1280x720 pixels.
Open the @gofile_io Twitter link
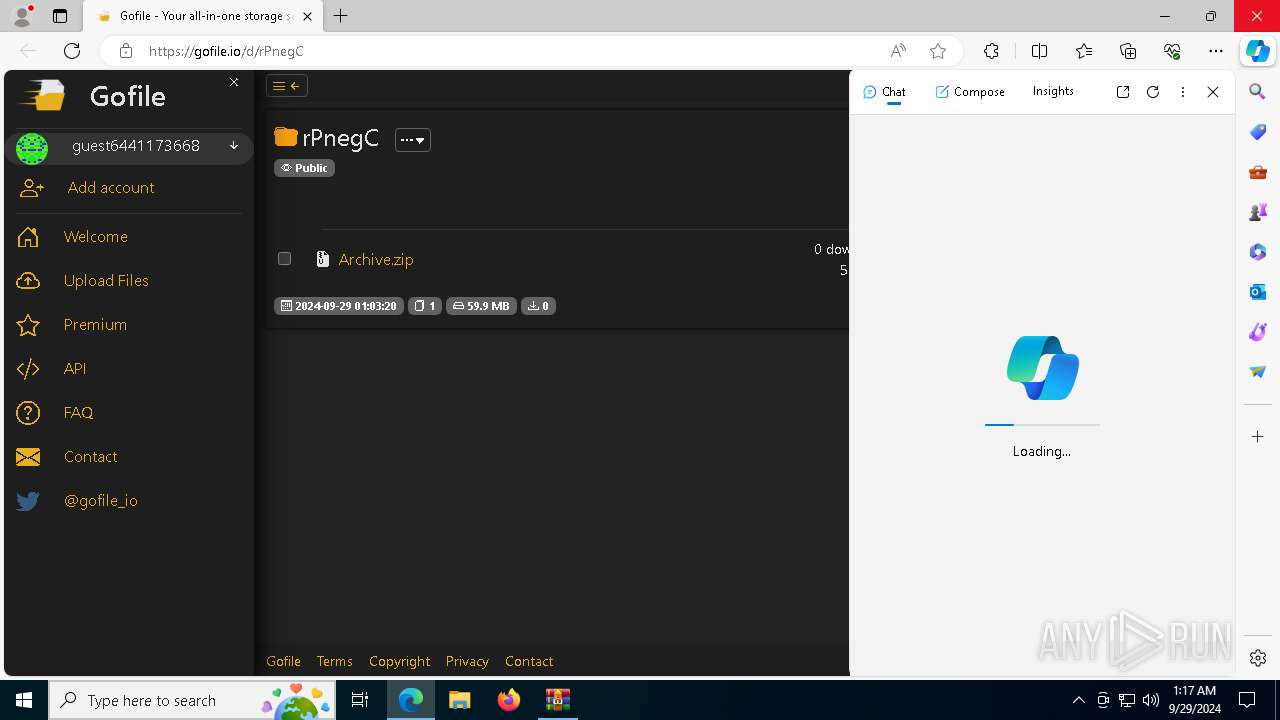point(100,500)
